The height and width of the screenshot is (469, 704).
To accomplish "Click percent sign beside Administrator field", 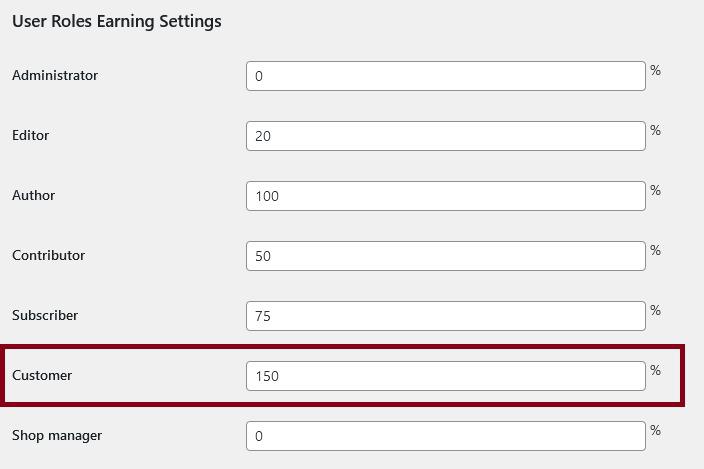I will pos(656,71).
